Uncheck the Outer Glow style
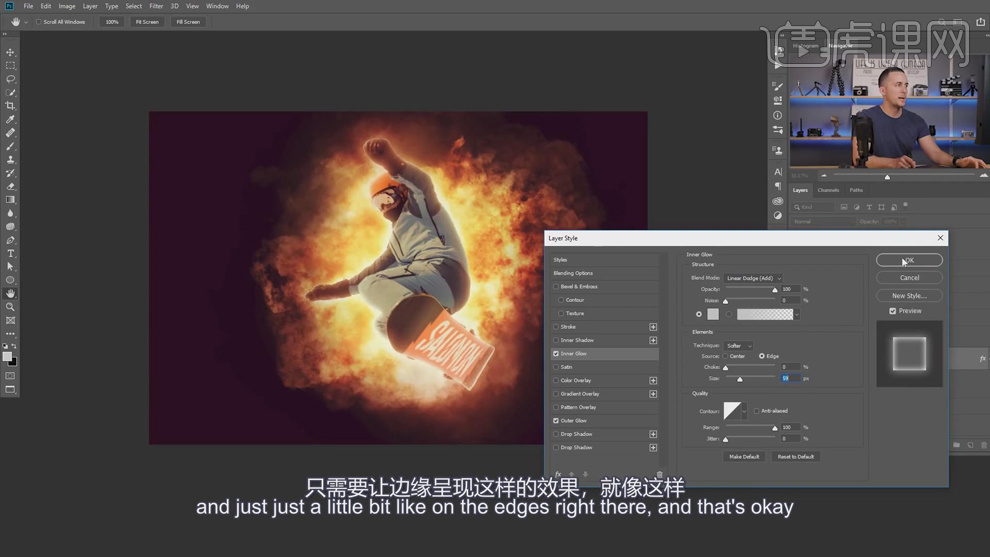This screenshot has width=990, height=557. pyautogui.click(x=557, y=421)
